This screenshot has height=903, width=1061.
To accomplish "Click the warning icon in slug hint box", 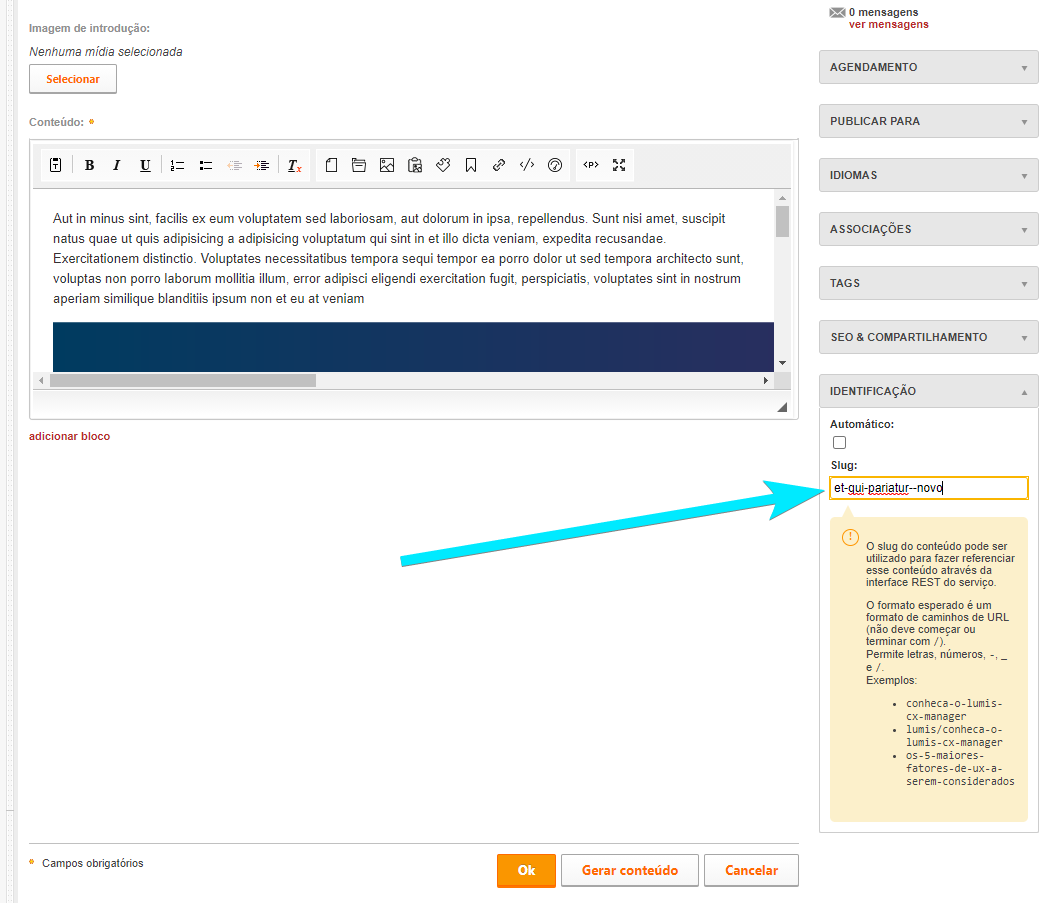I will pos(851,537).
